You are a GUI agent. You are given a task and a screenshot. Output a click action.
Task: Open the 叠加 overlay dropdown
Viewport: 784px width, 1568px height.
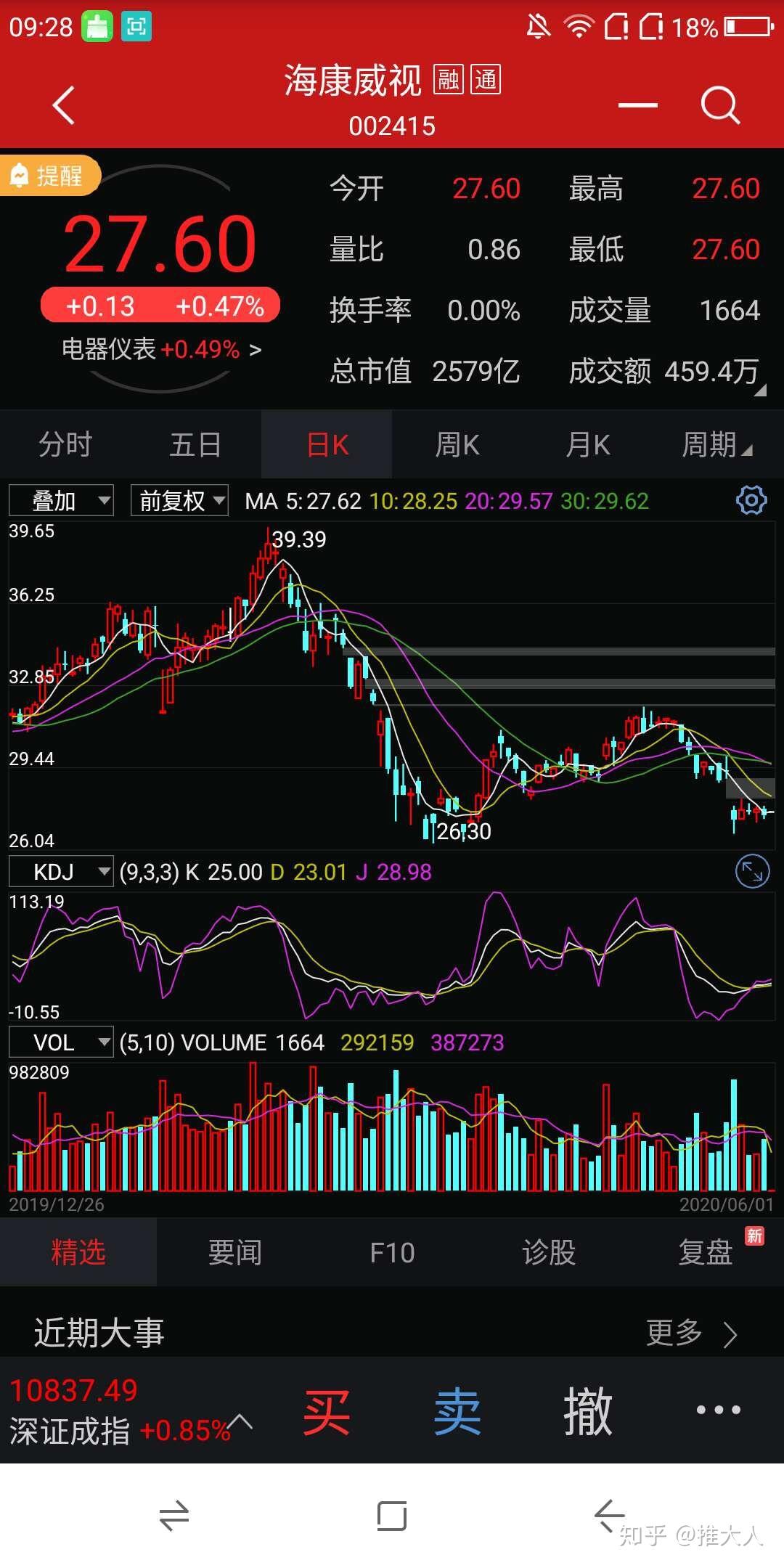click(61, 500)
